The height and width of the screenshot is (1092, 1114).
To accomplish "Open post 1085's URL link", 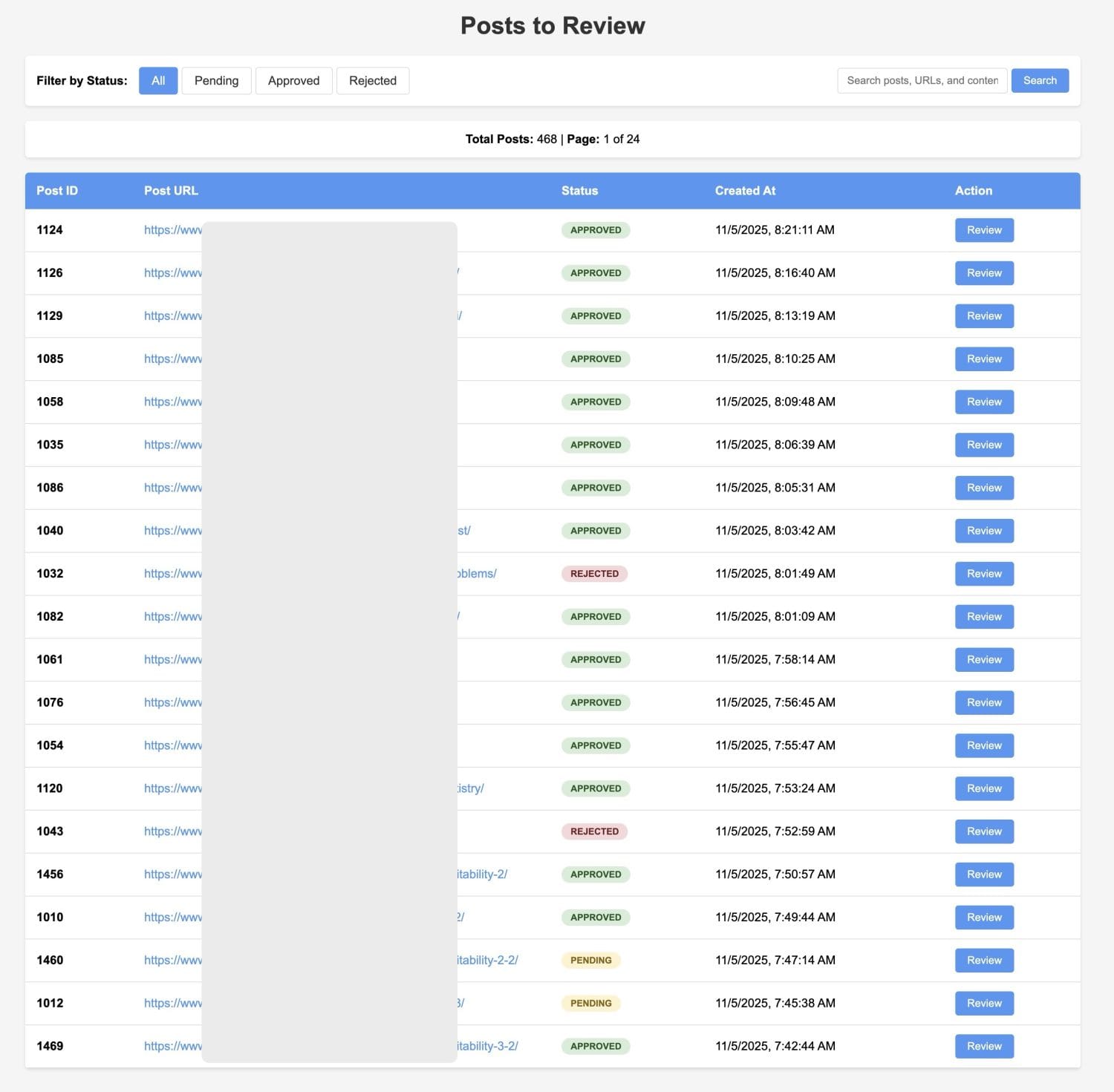I will [x=172, y=359].
